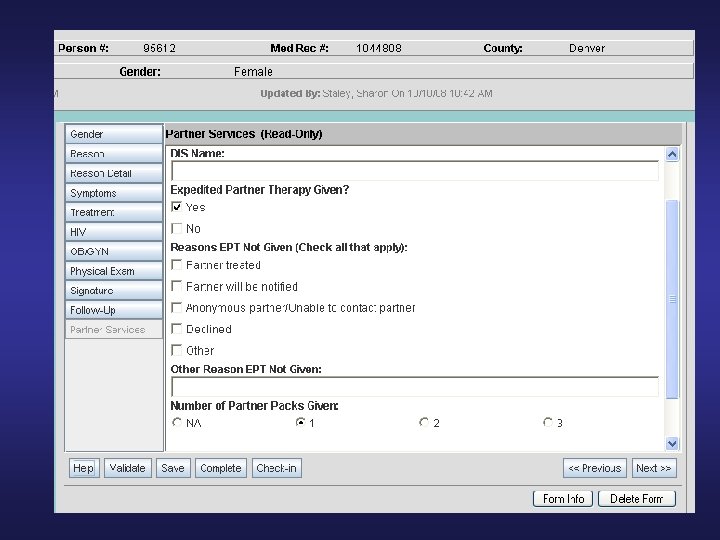720x540 pixels.
Task: Click the scroll up arrow of form panel
Action: (672, 154)
